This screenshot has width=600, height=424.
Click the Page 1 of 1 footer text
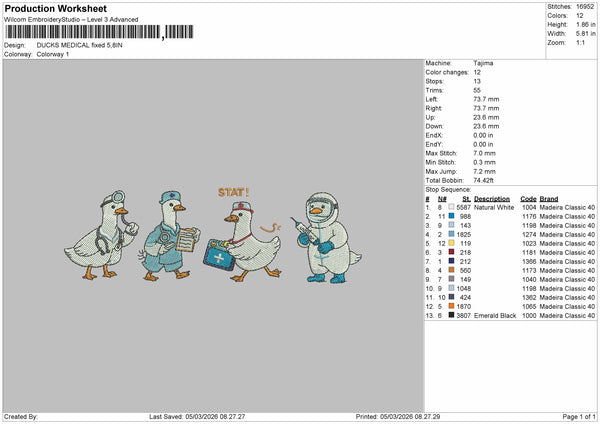[579, 416]
